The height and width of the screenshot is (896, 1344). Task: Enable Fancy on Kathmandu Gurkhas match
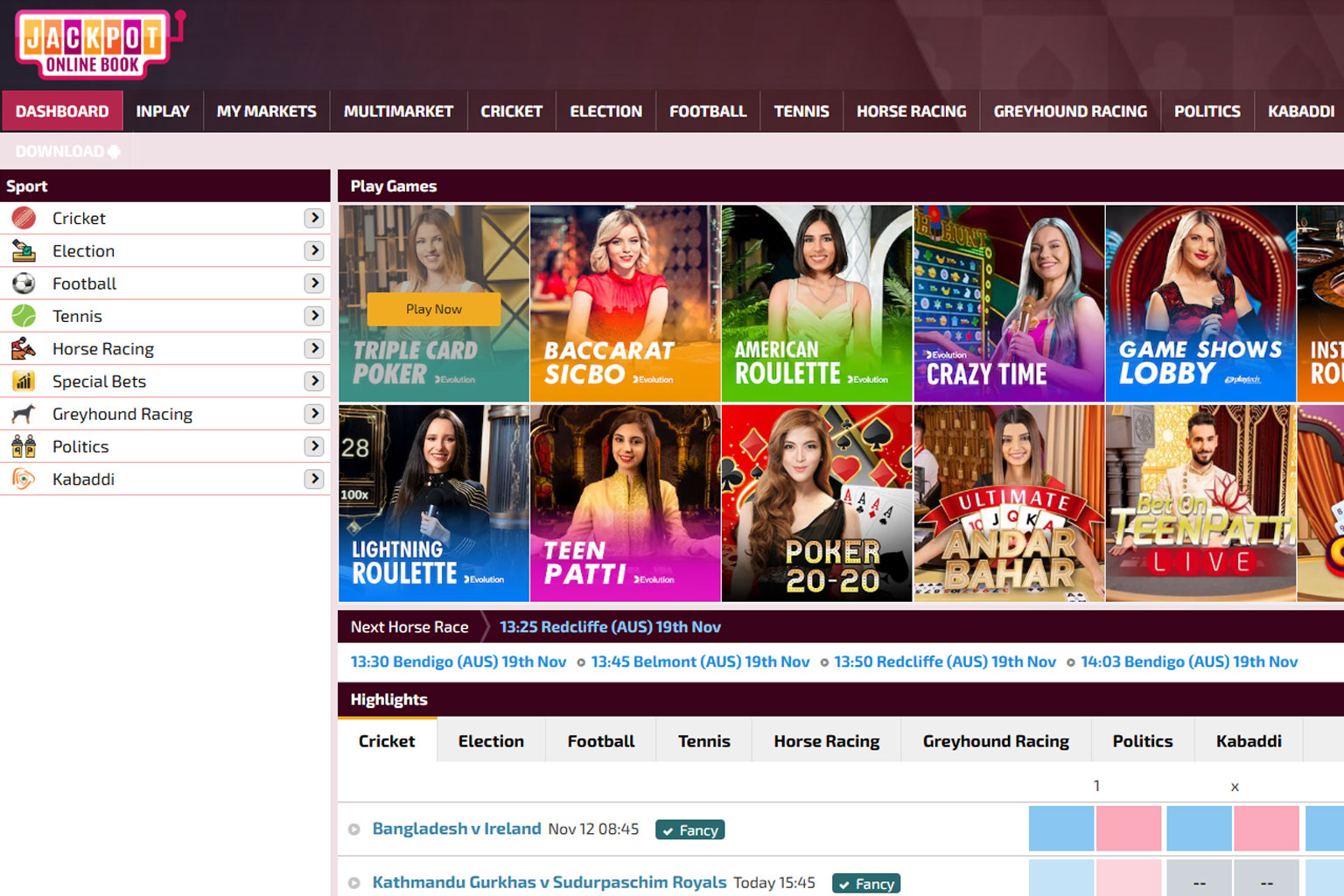tap(865, 883)
